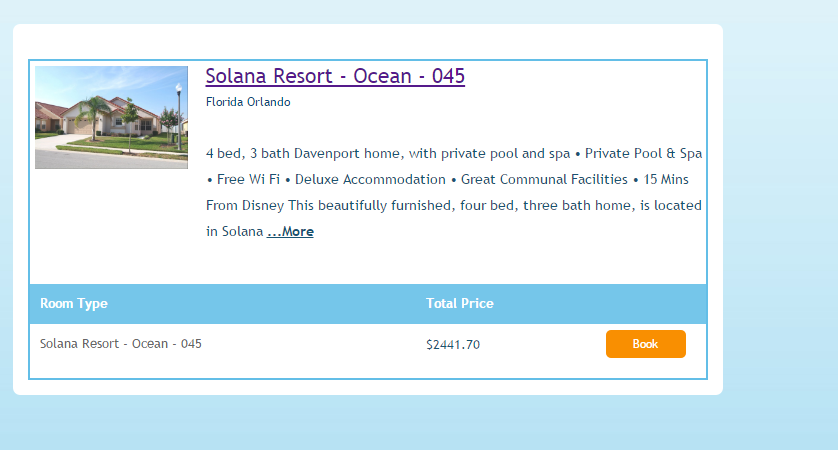Screen dimensions: 838x450
Task: Click the resort house thumbnail photo
Action: [x=111, y=117]
